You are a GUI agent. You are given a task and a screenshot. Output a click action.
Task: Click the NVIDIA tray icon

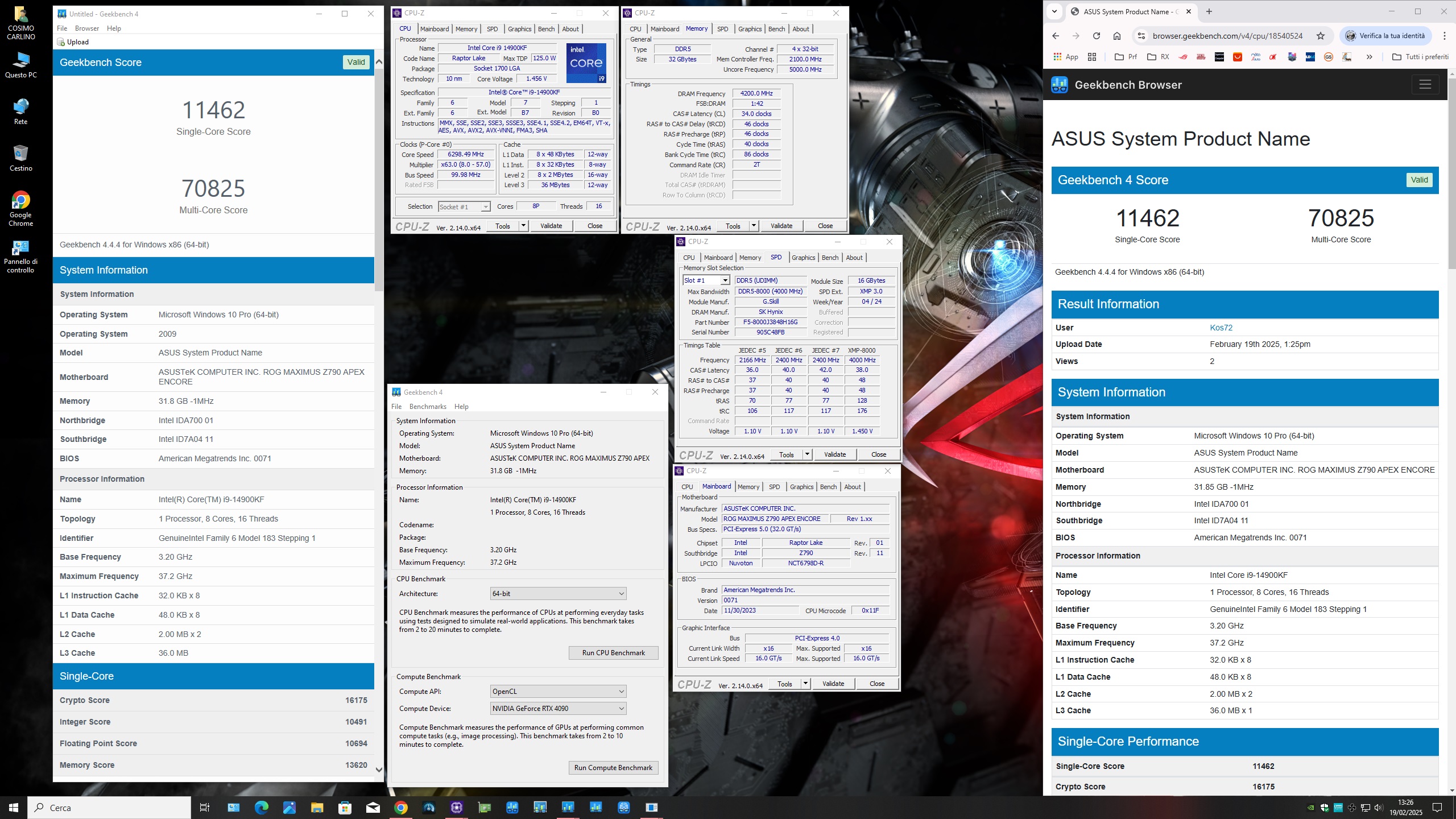tap(1311, 808)
